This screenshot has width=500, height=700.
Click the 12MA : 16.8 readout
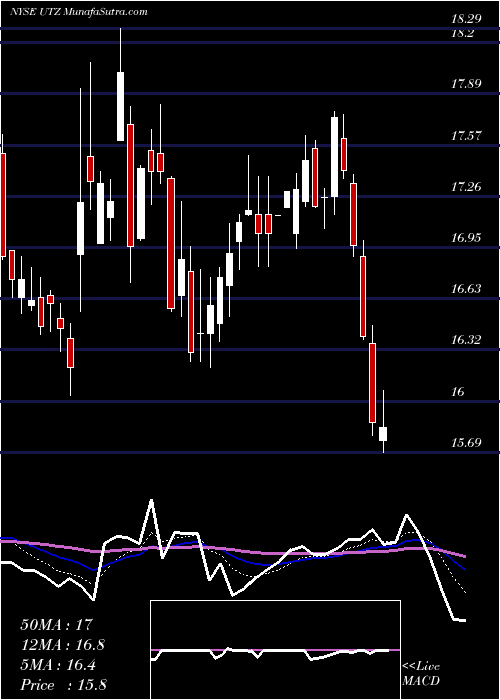pos(63,645)
